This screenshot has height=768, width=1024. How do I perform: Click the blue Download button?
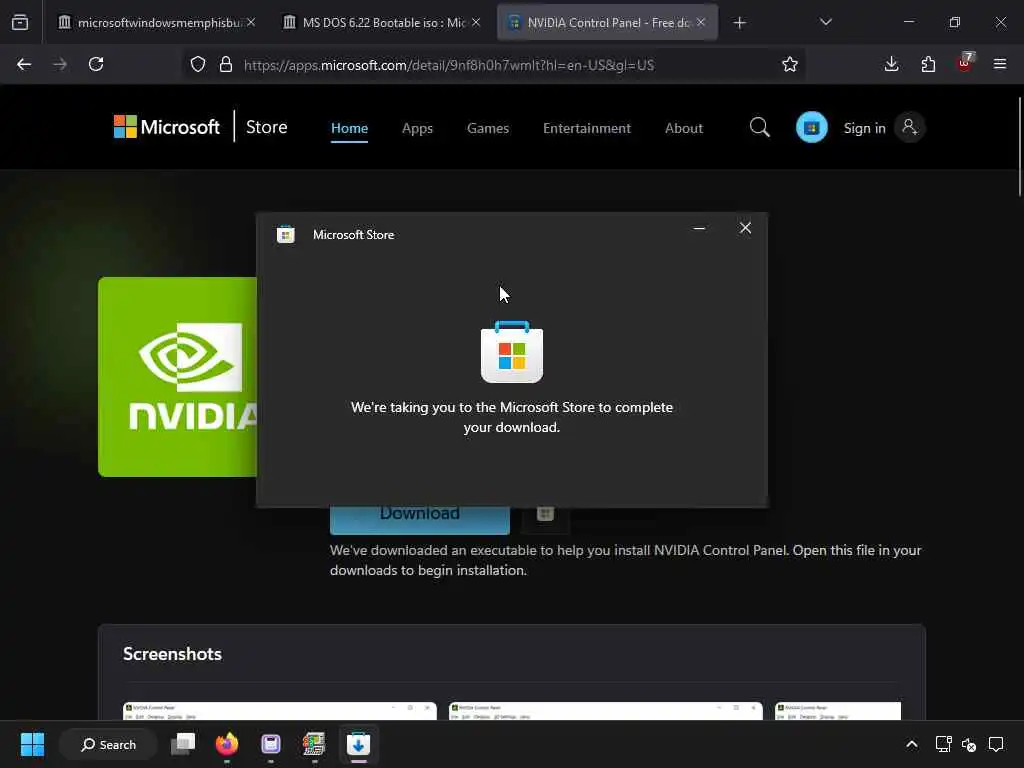(x=420, y=520)
